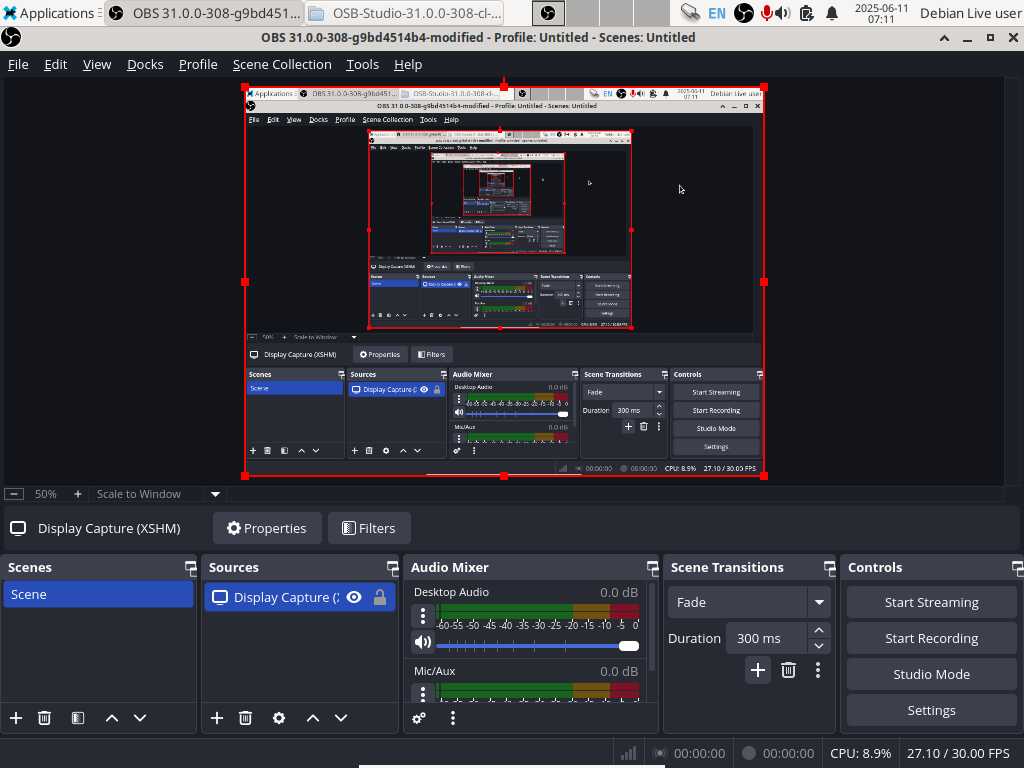Open scene filters in the Scenes toolbar
Viewport: 1024px width, 768px height.
[78, 718]
